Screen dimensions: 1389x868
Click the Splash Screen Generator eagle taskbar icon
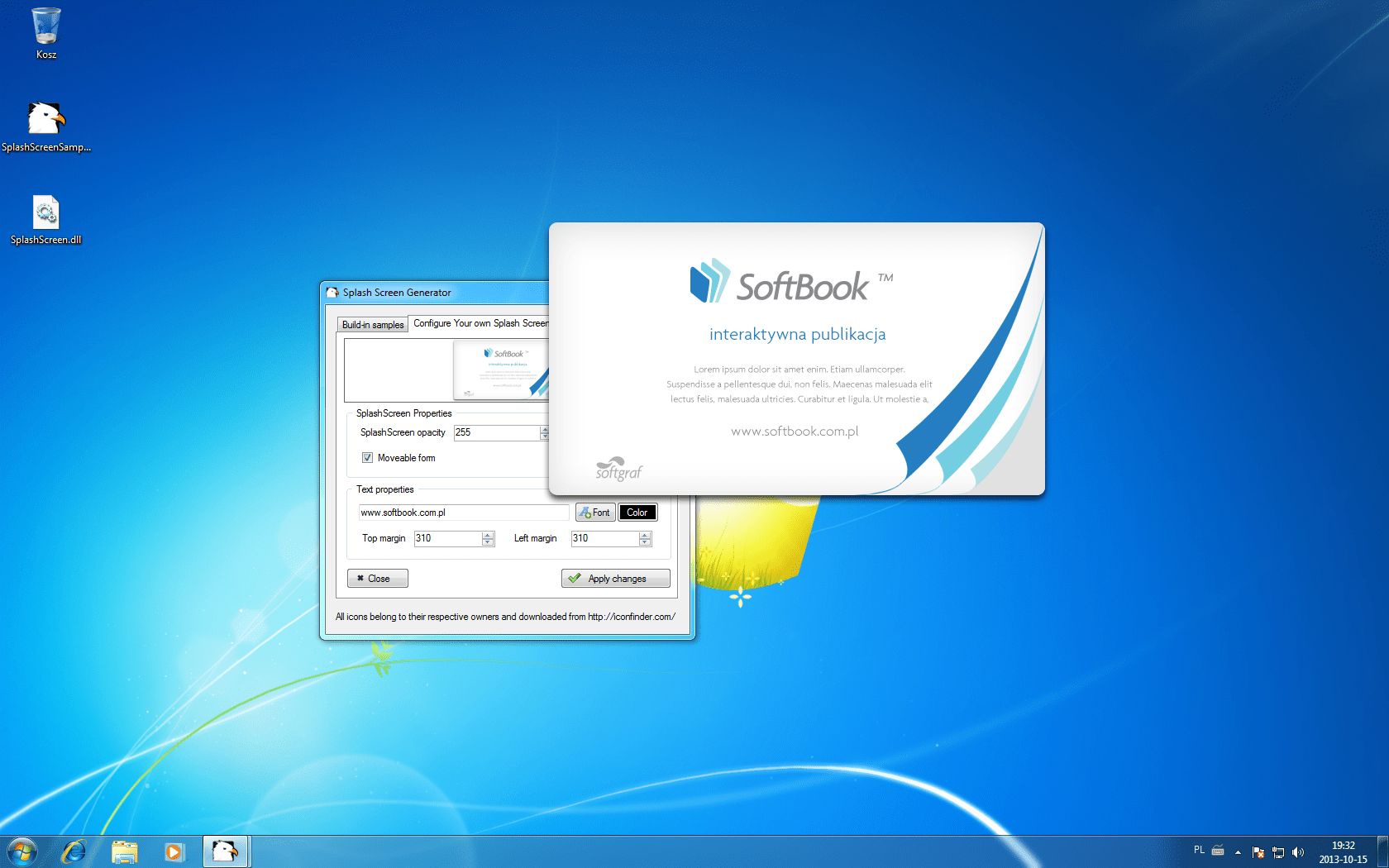[x=225, y=851]
